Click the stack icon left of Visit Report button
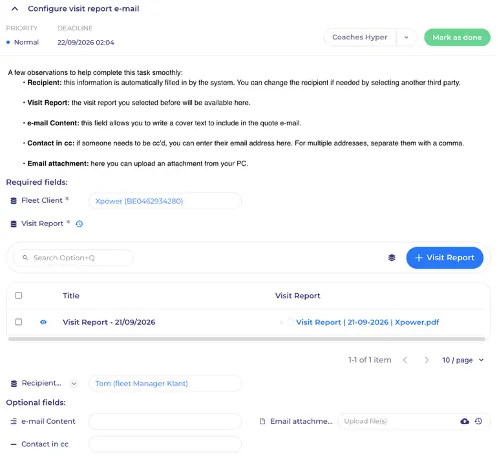The image size is (498, 456). coord(392,258)
